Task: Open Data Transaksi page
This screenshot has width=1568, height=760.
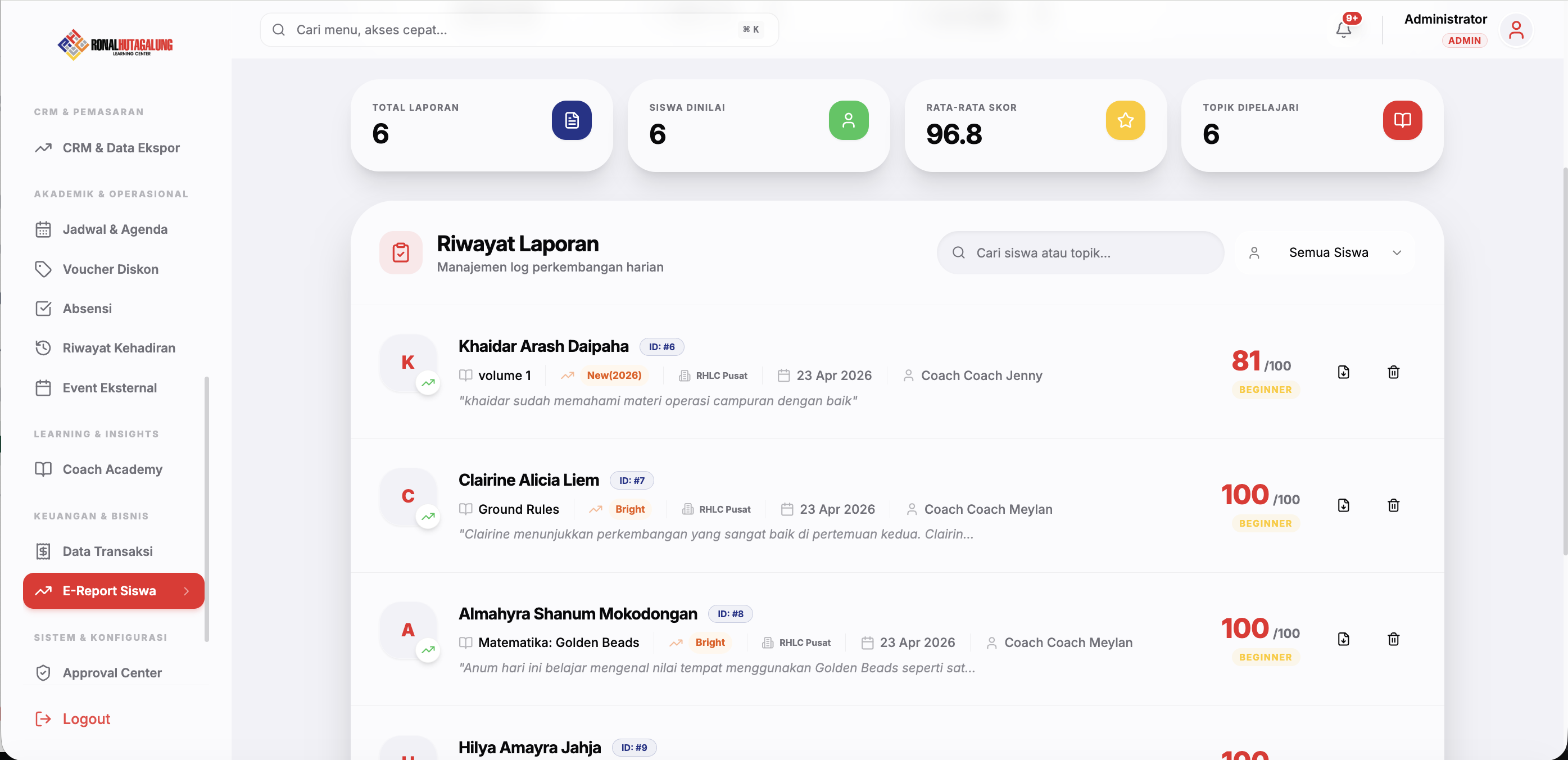Action: click(x=107, y=551)
